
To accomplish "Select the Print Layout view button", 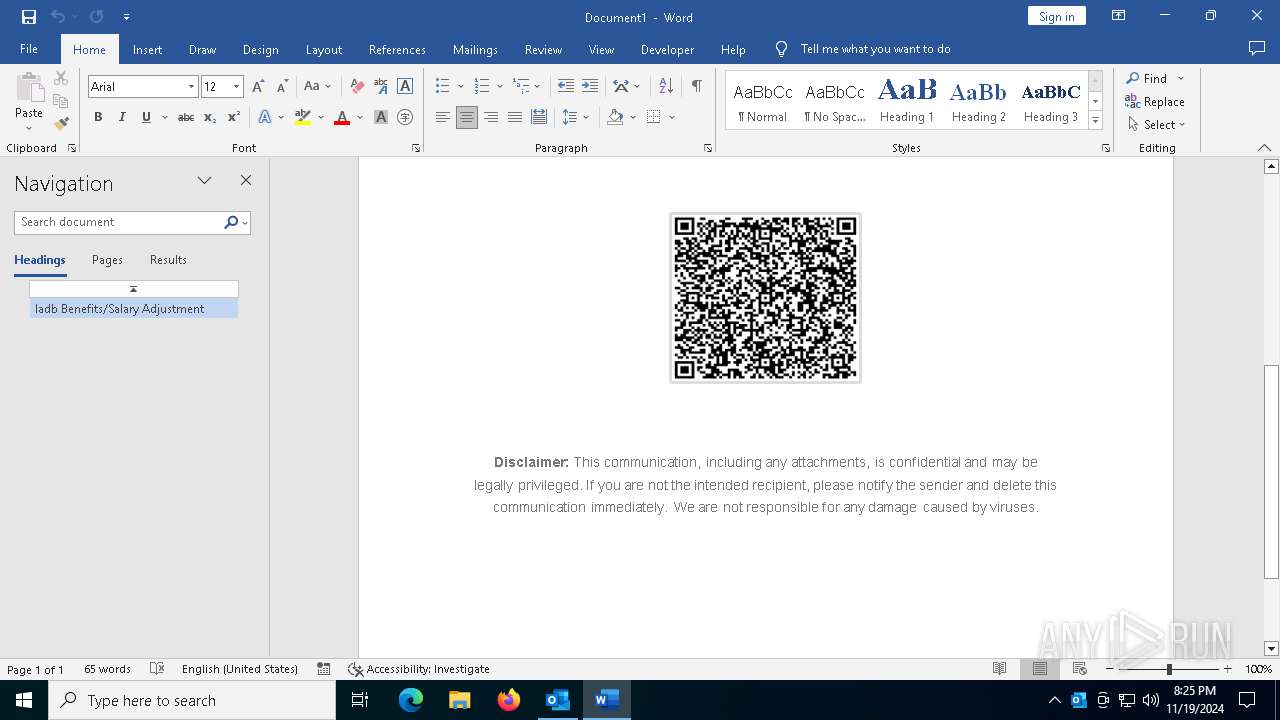I will [1040, 669].
